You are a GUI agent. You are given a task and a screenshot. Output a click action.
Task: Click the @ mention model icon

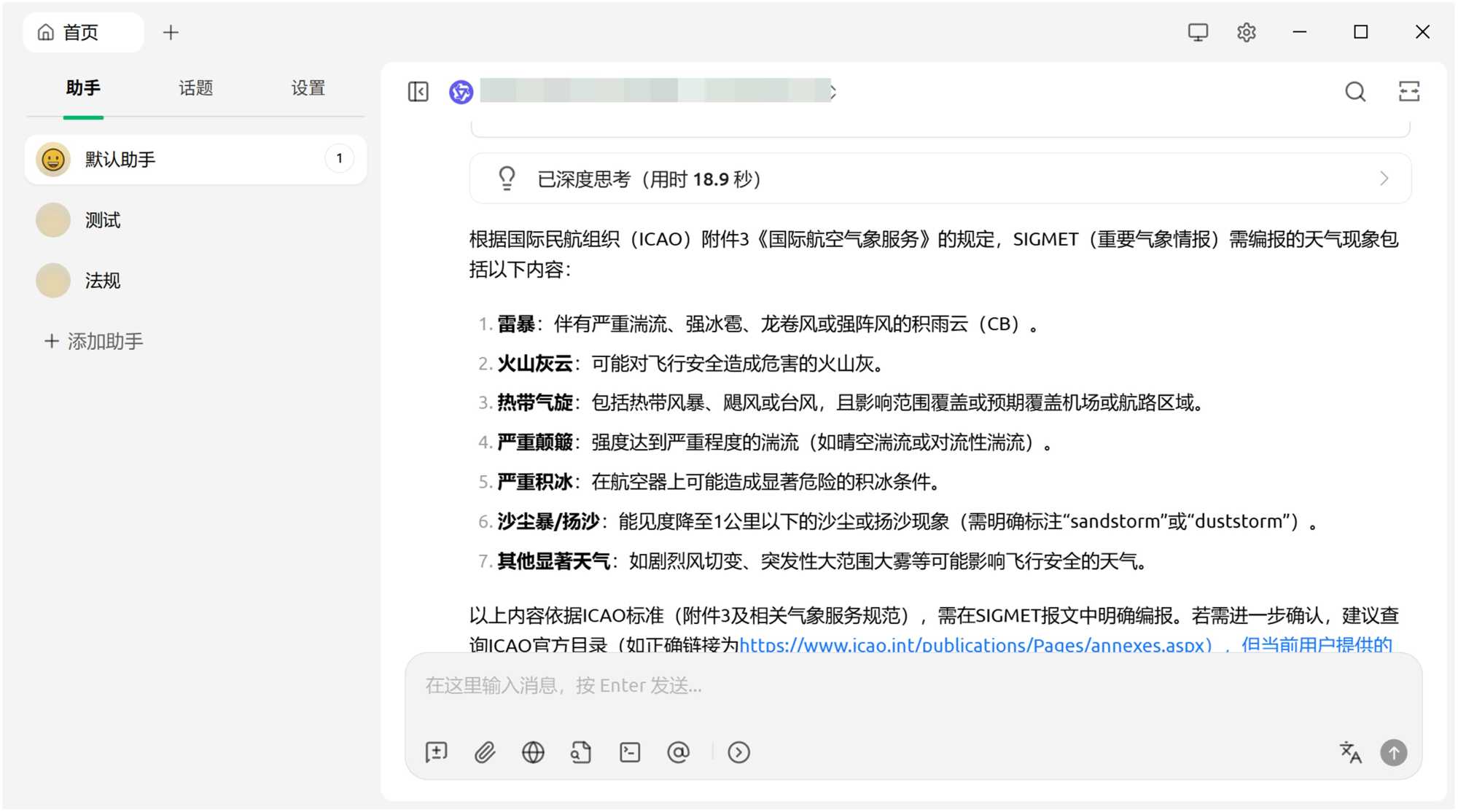tap(678, 752)
